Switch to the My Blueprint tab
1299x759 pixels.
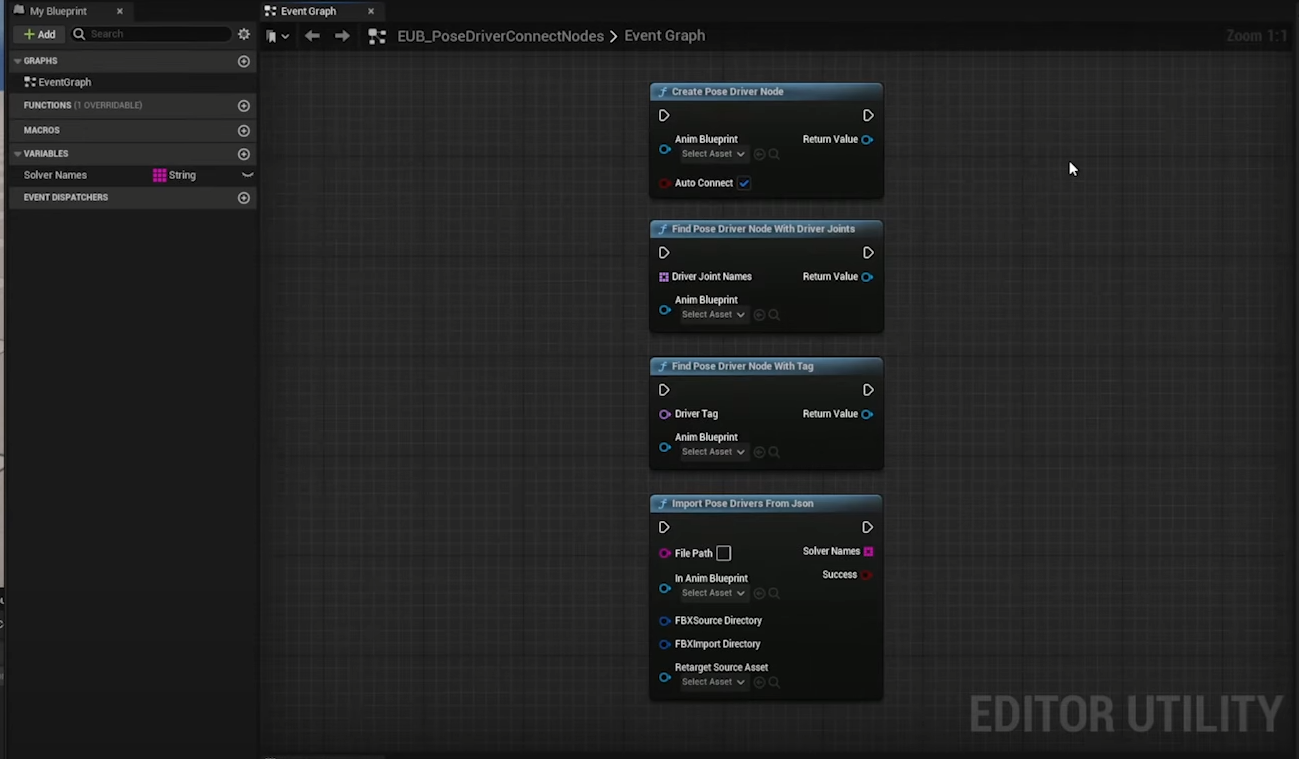pos(58,11)
